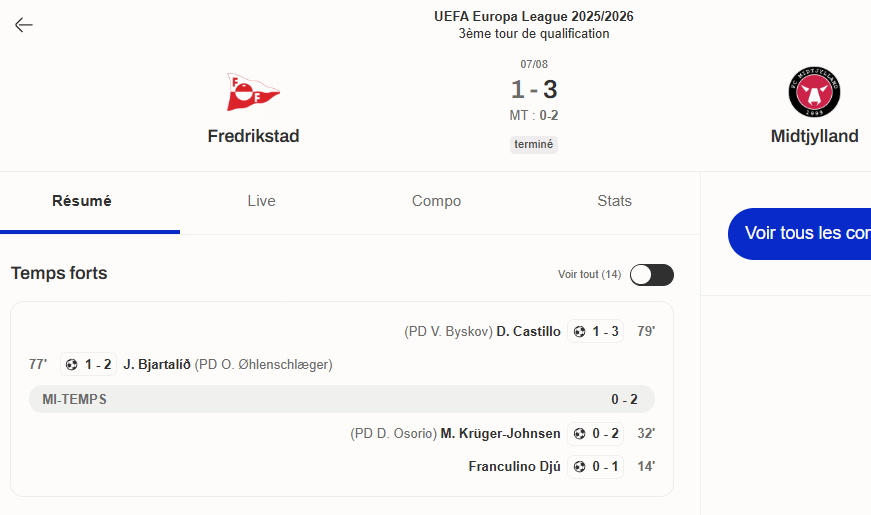Click the 1 - 2 goal ball icon

72,364
